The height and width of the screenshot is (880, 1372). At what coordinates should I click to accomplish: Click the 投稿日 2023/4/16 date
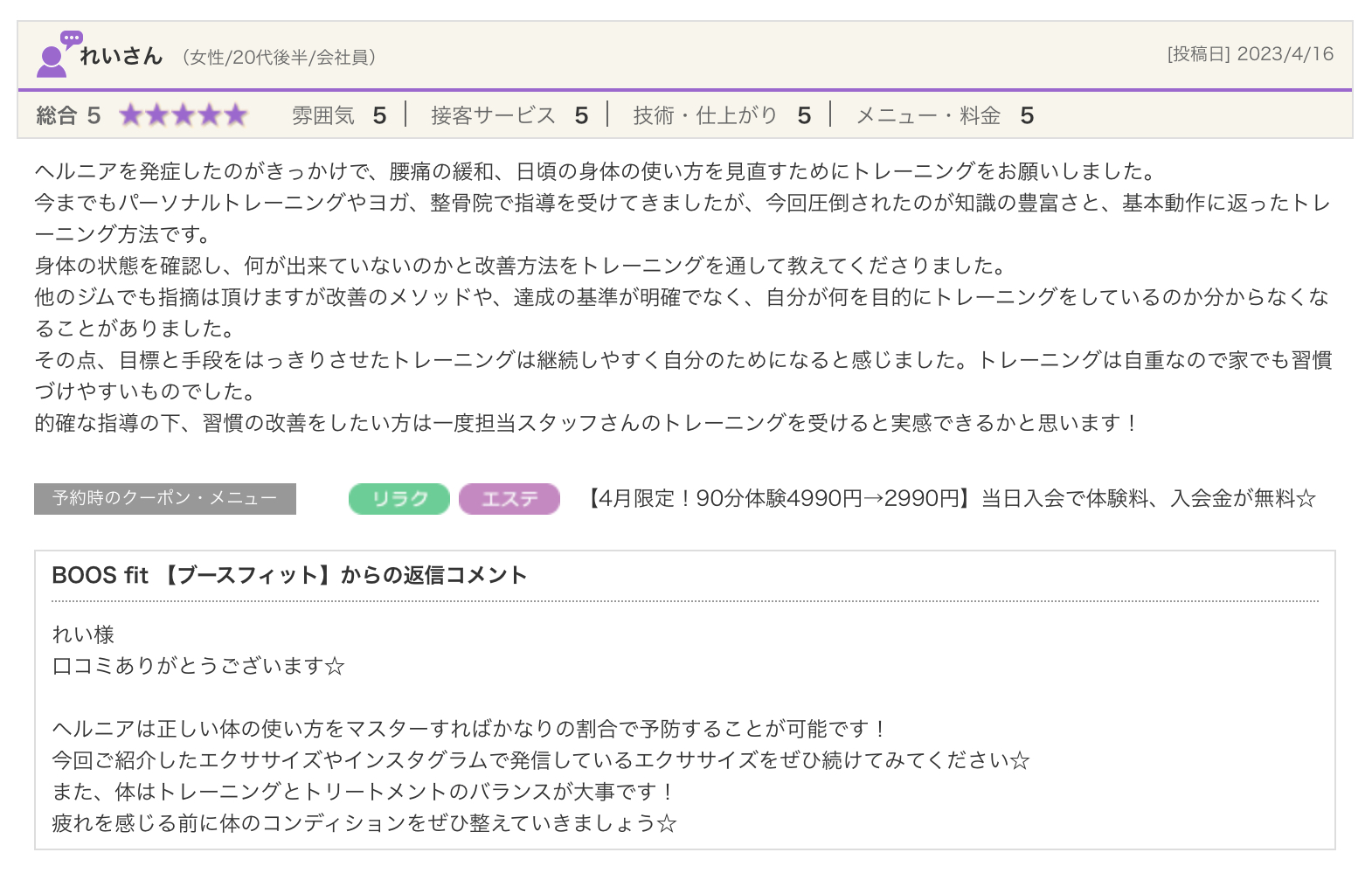click(x=1250, y=54)
